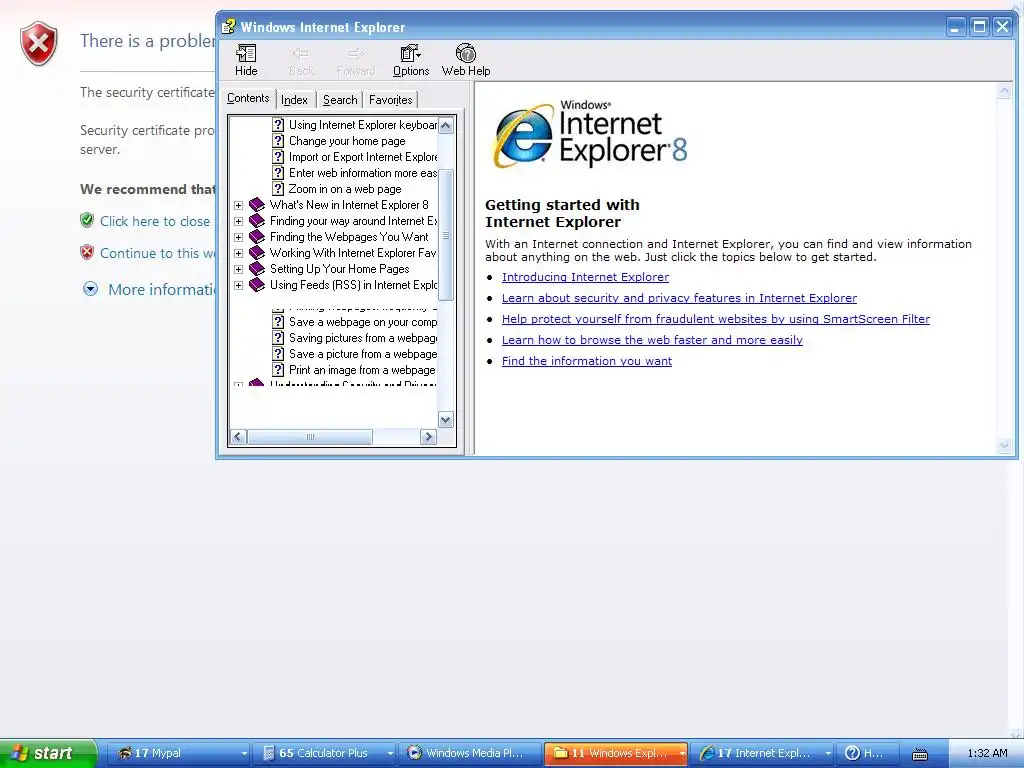Viewport: 1024px width, 768px height.
Task: Click page icon for Import or Export
Action: 278,157
